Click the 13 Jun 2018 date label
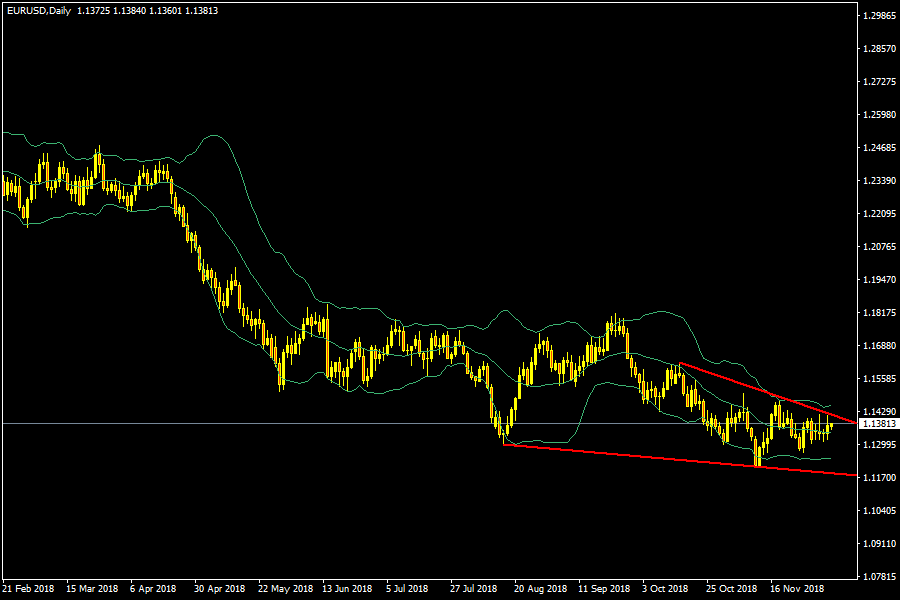 pyautogui.click(x=347, y=588)
